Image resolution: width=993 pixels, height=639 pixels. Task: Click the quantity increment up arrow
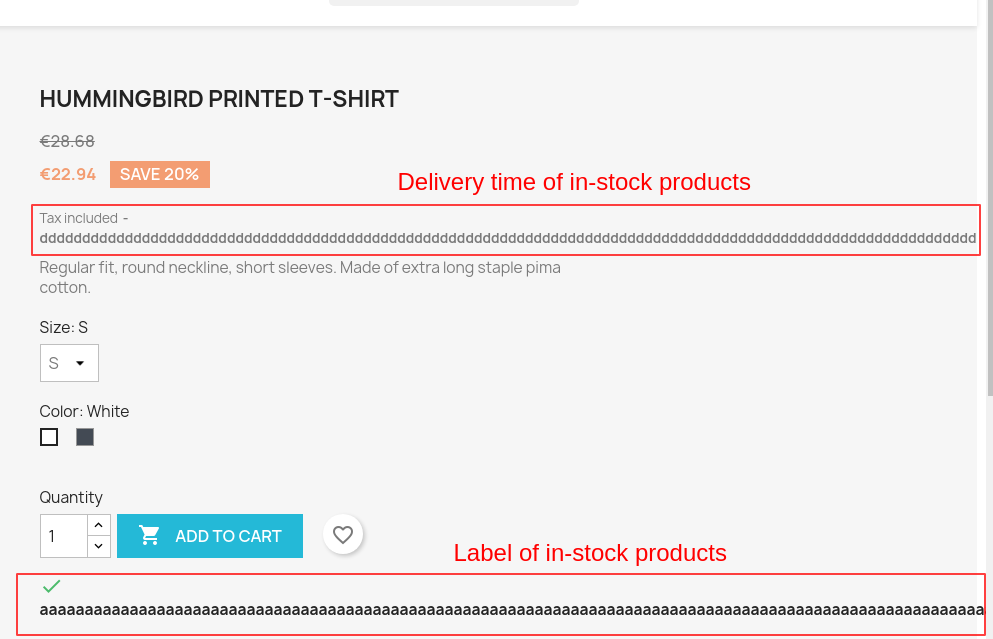coord(98,524)
